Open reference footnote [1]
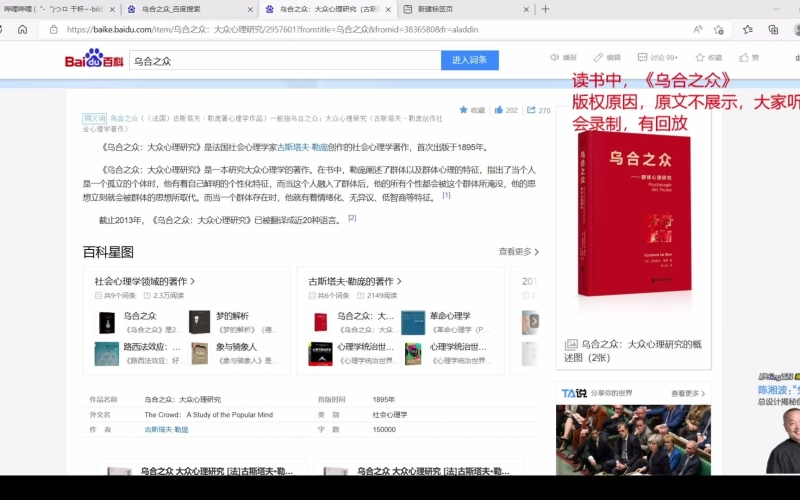This screenshot has height=500, width=800. [446, 195]
